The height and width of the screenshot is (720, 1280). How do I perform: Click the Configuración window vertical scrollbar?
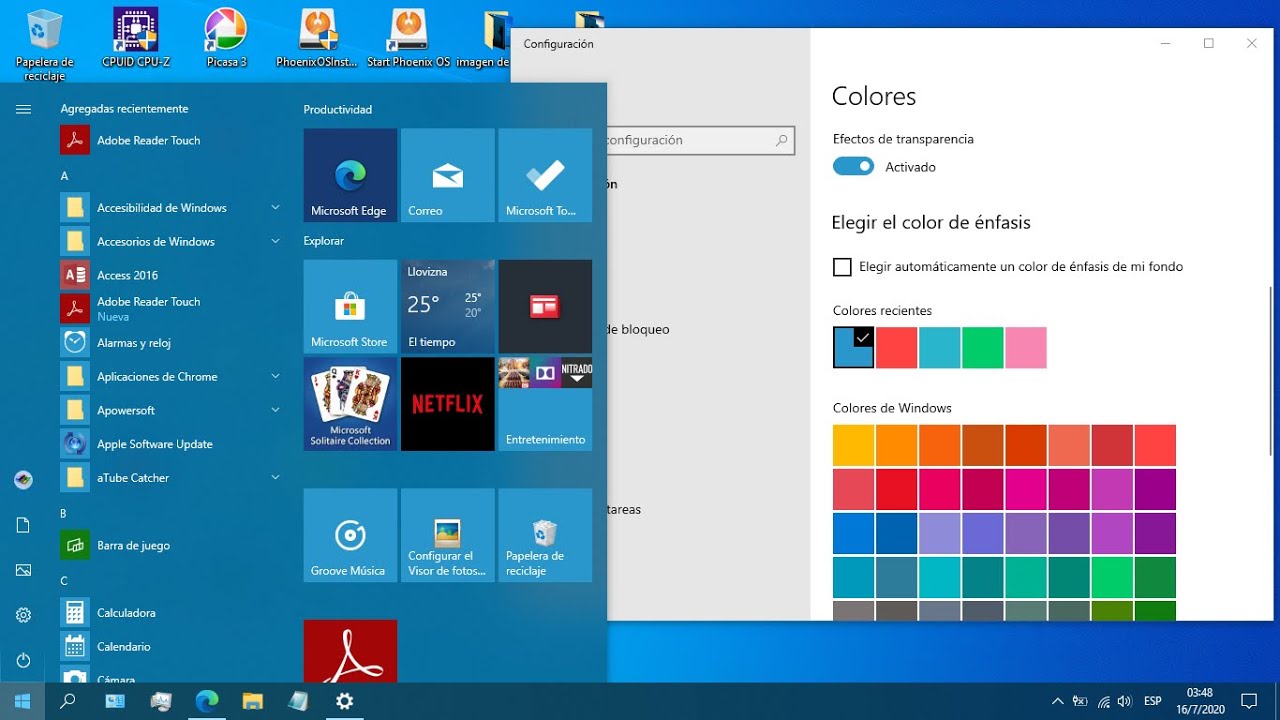(x=1271, y=370)
